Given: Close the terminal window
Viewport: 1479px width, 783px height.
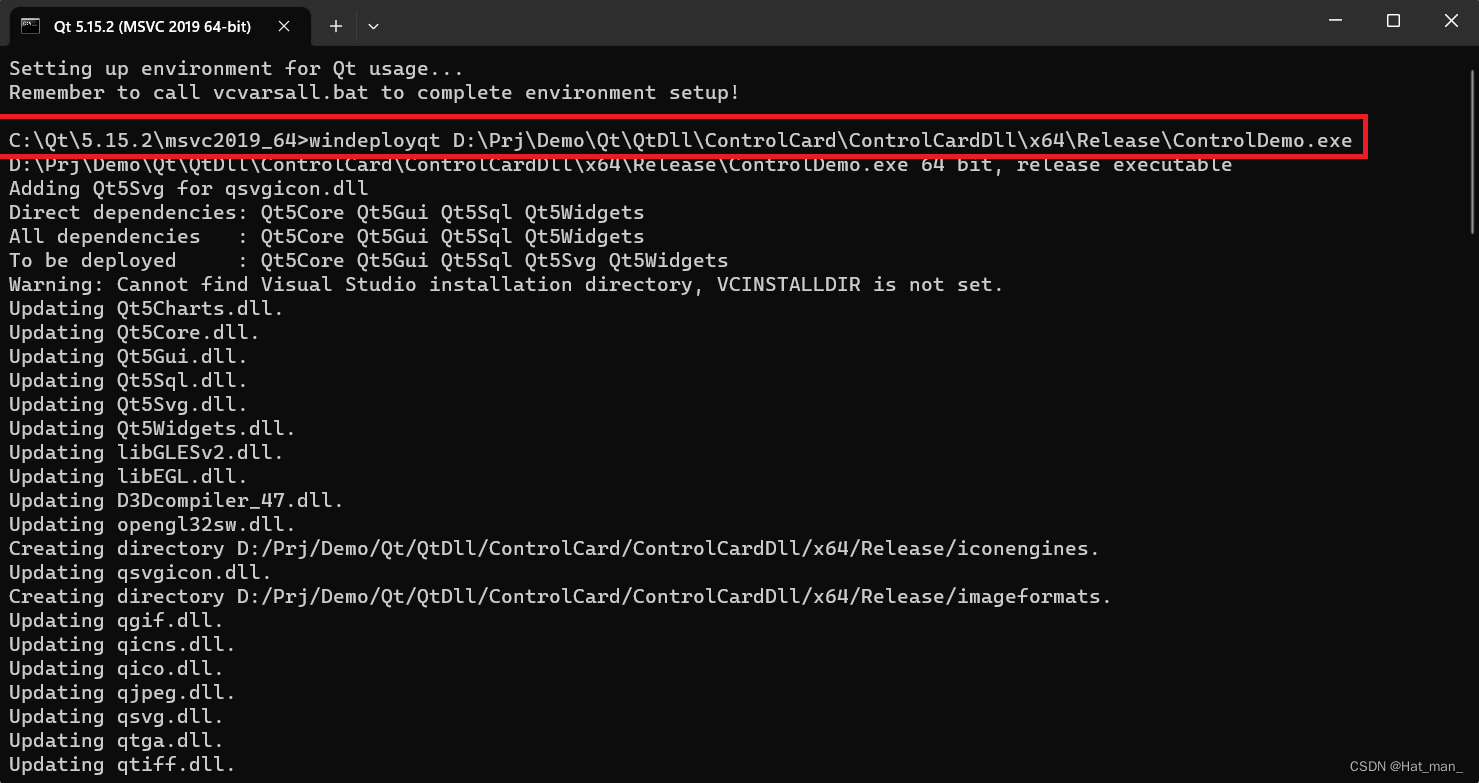Looking at the screenshot, I should coord(1450,21).
